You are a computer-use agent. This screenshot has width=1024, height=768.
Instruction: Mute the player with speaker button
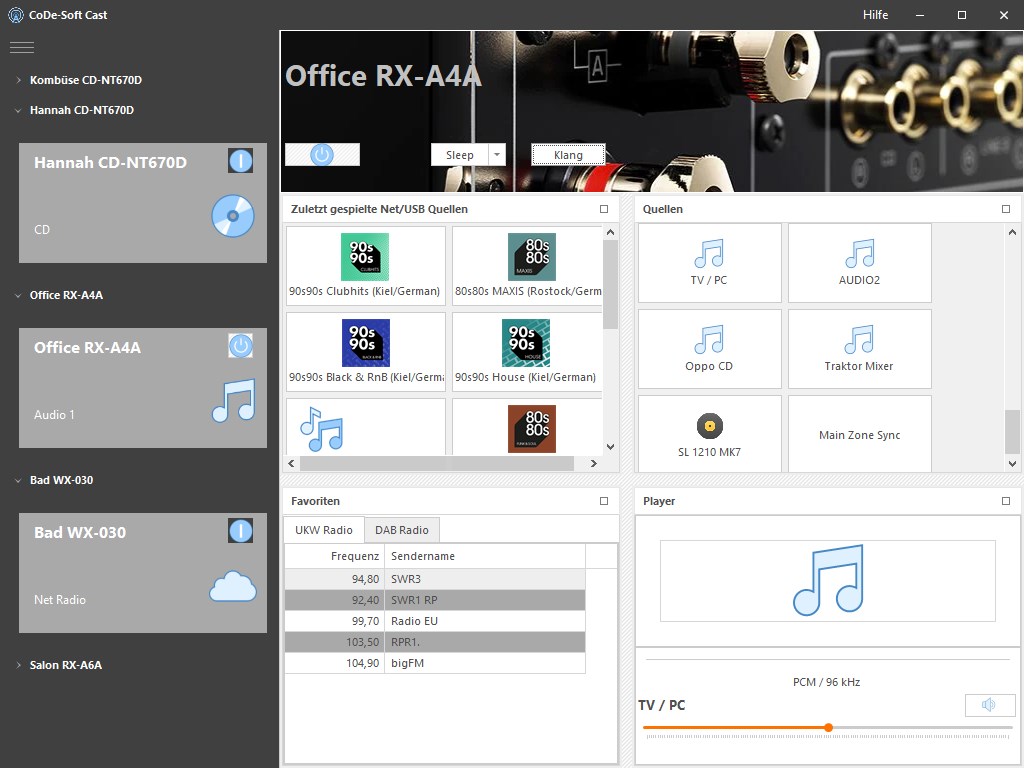[x=989, y=705]
